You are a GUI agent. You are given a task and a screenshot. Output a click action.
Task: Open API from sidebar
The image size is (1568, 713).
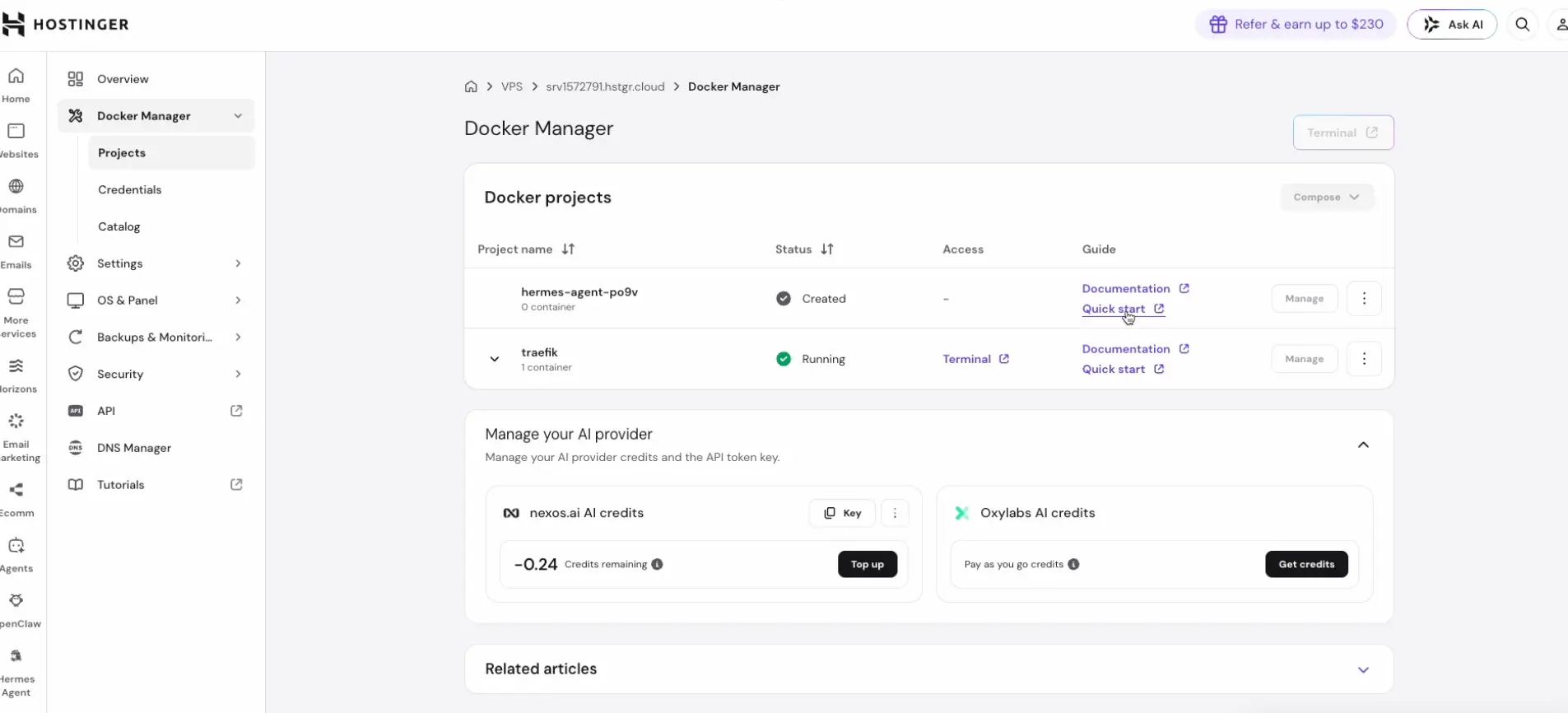[156, 411]
